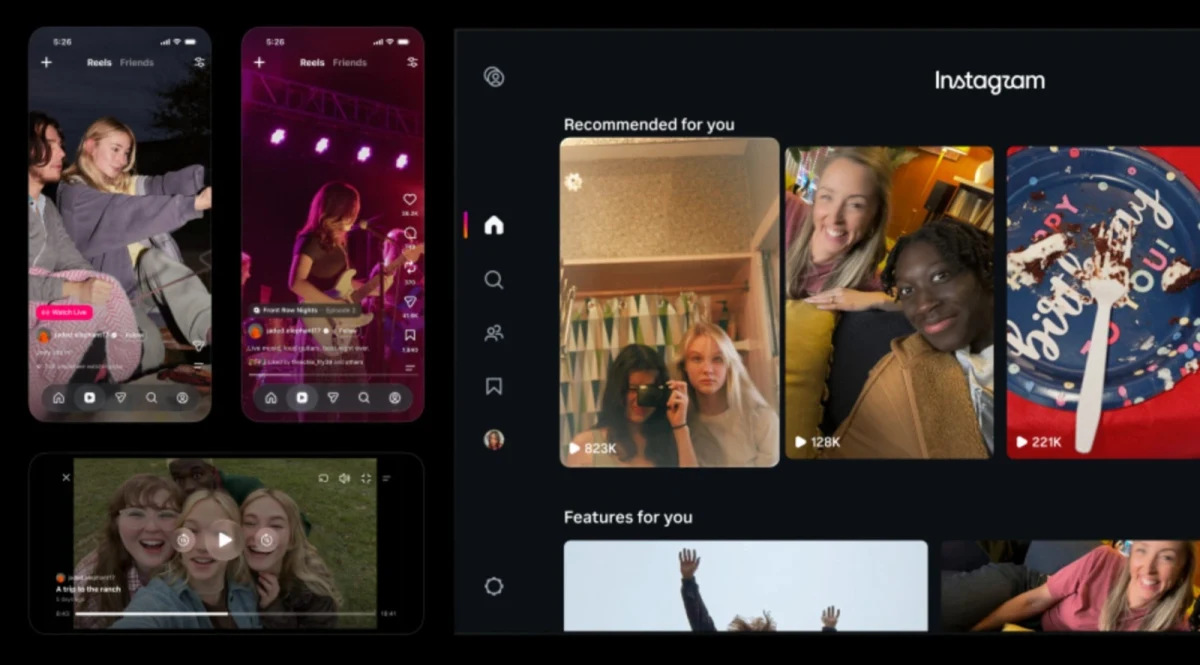Tap the Reels nav icon on the campfire phone
The height and width of the screenshot is (665, 1200).
[x=89, y=397]
